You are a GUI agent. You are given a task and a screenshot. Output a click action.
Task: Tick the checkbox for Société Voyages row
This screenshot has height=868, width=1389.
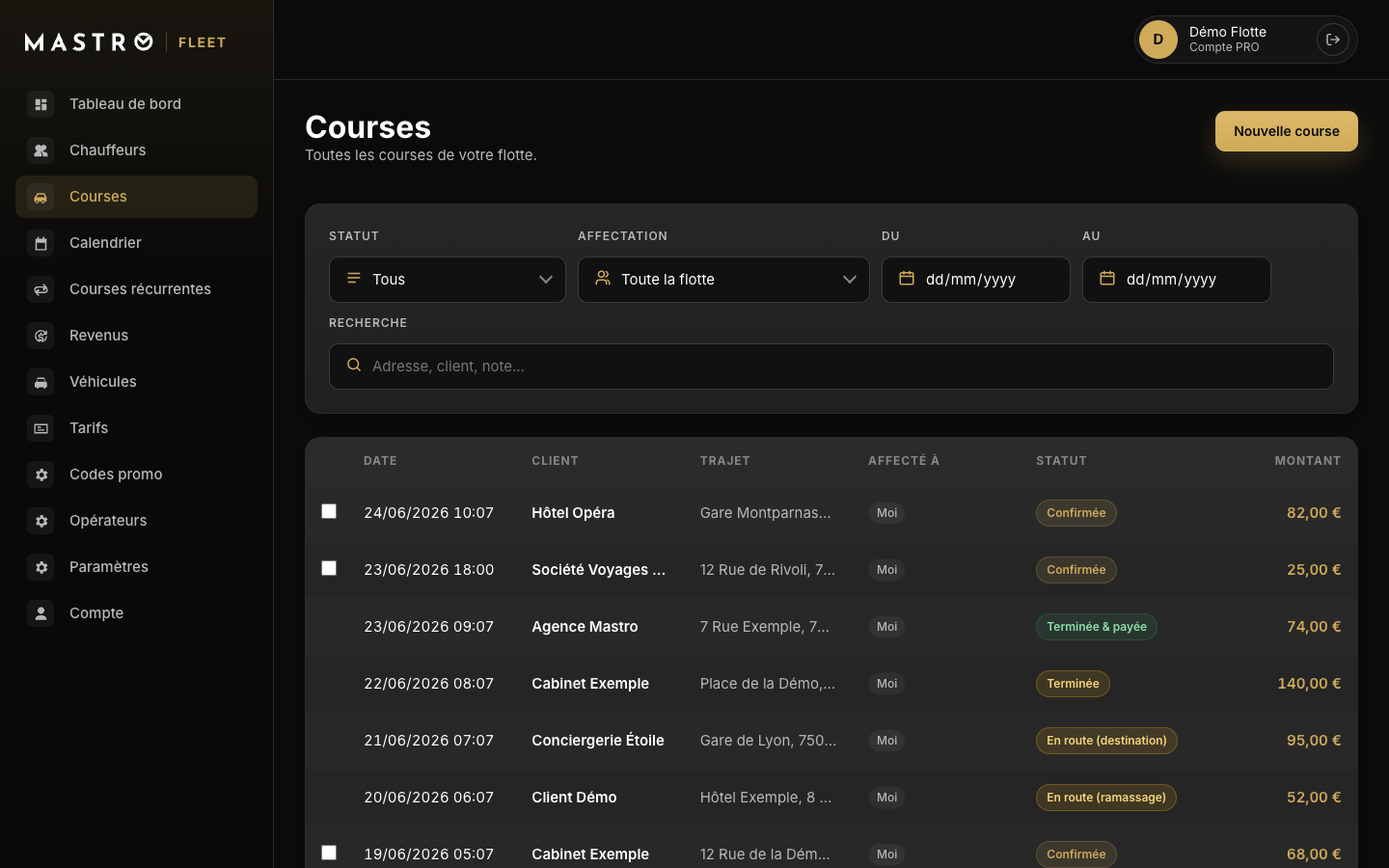tap(329, 568)
